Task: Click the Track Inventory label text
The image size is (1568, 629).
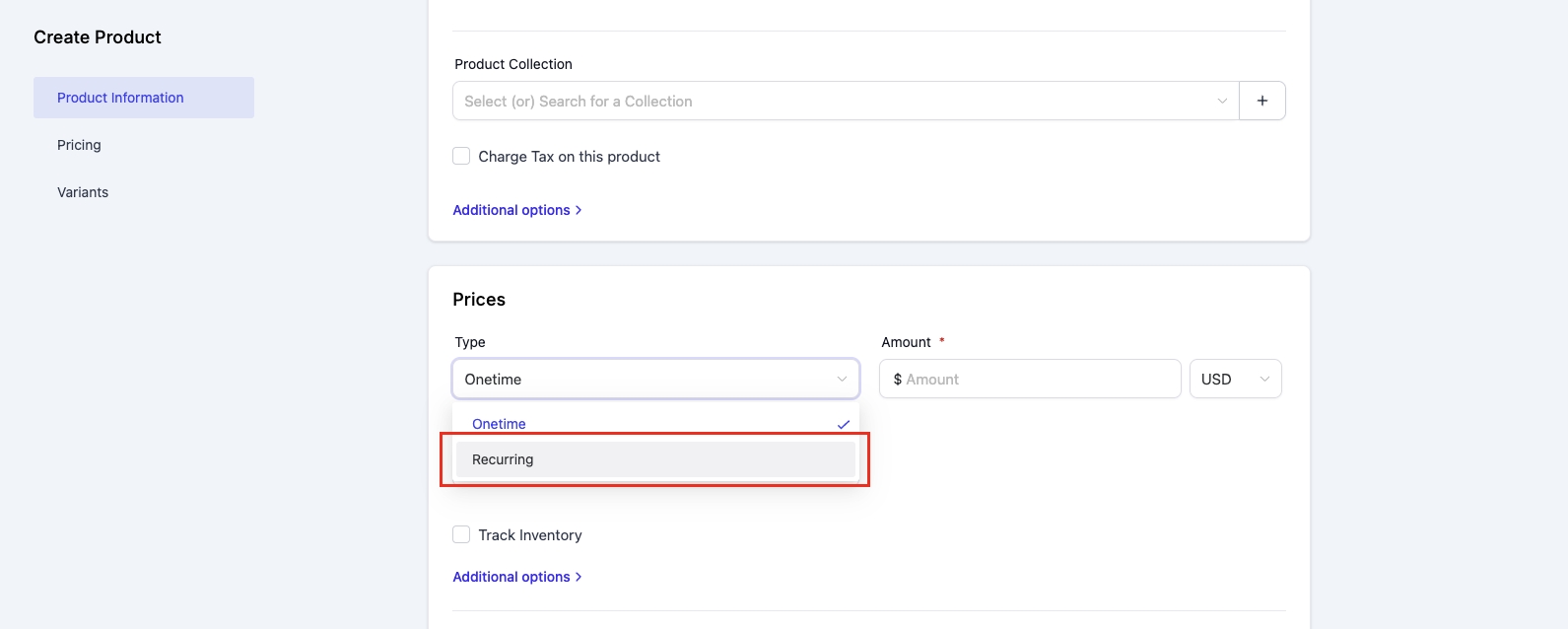Action: [529, 535]
